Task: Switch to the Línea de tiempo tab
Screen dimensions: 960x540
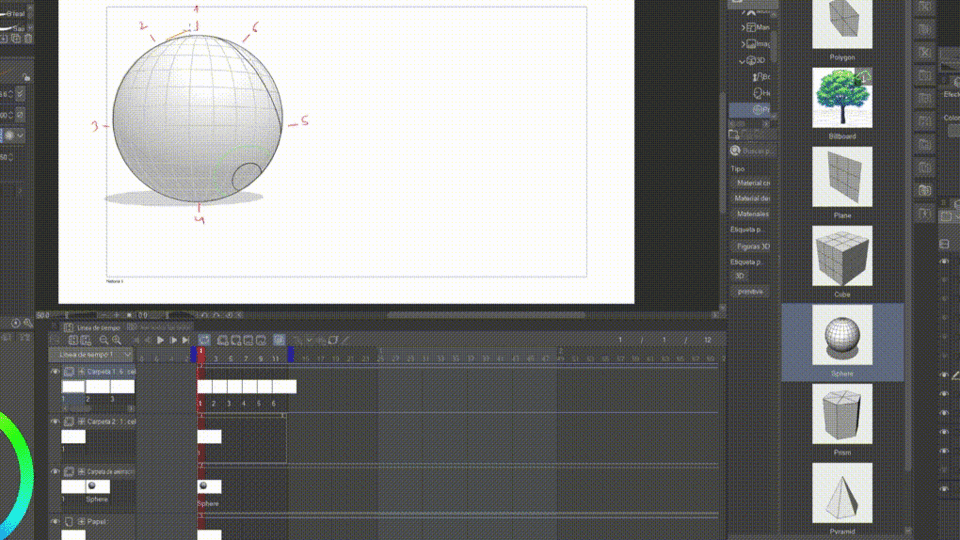Action: pyautogui.click(x=95, y=327)
